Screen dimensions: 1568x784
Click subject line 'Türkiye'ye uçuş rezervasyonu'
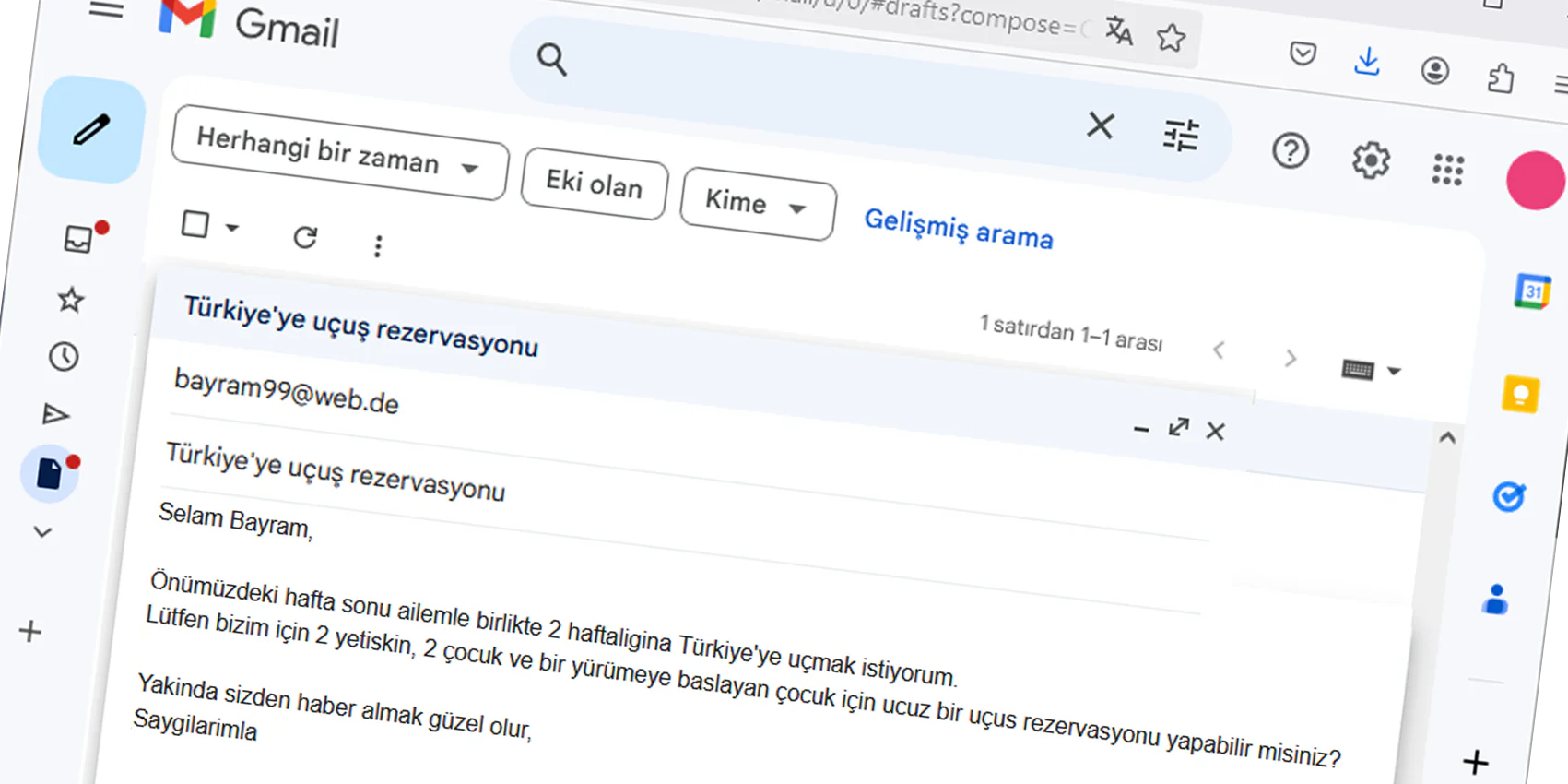(x=336, y=470)
